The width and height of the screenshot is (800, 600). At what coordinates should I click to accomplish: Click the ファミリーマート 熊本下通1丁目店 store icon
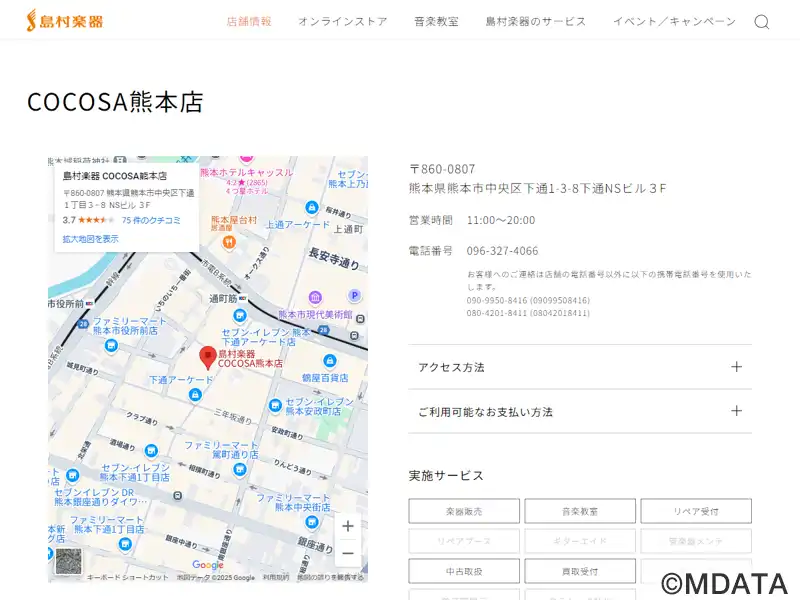124,544
